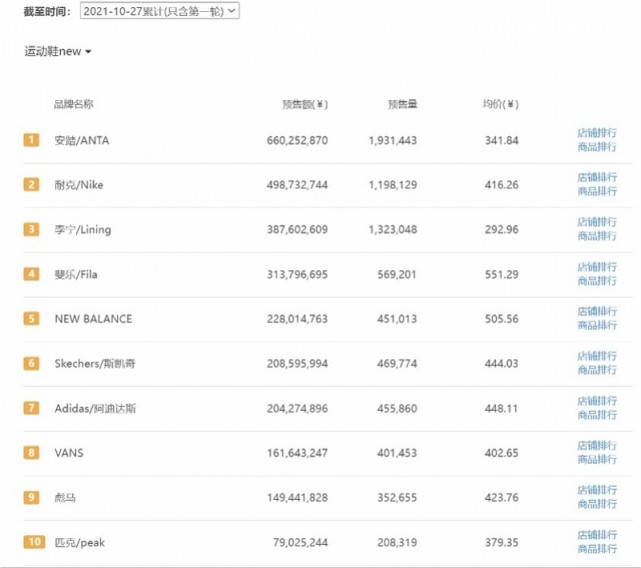Viewport: 641px width, 568px height.
Task: Select brand name 彪马
Action: click(65, 498)
